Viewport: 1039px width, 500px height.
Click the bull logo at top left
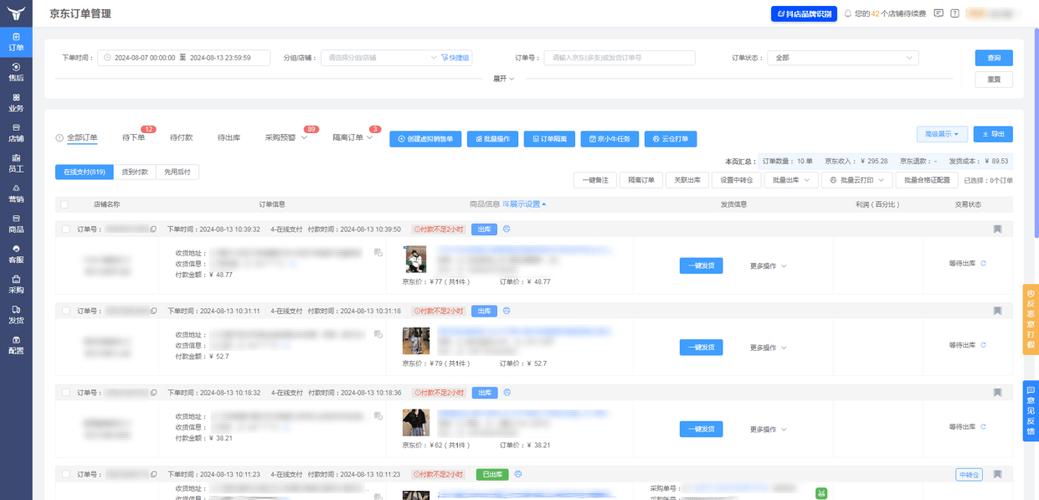click(x=16, y=13)
